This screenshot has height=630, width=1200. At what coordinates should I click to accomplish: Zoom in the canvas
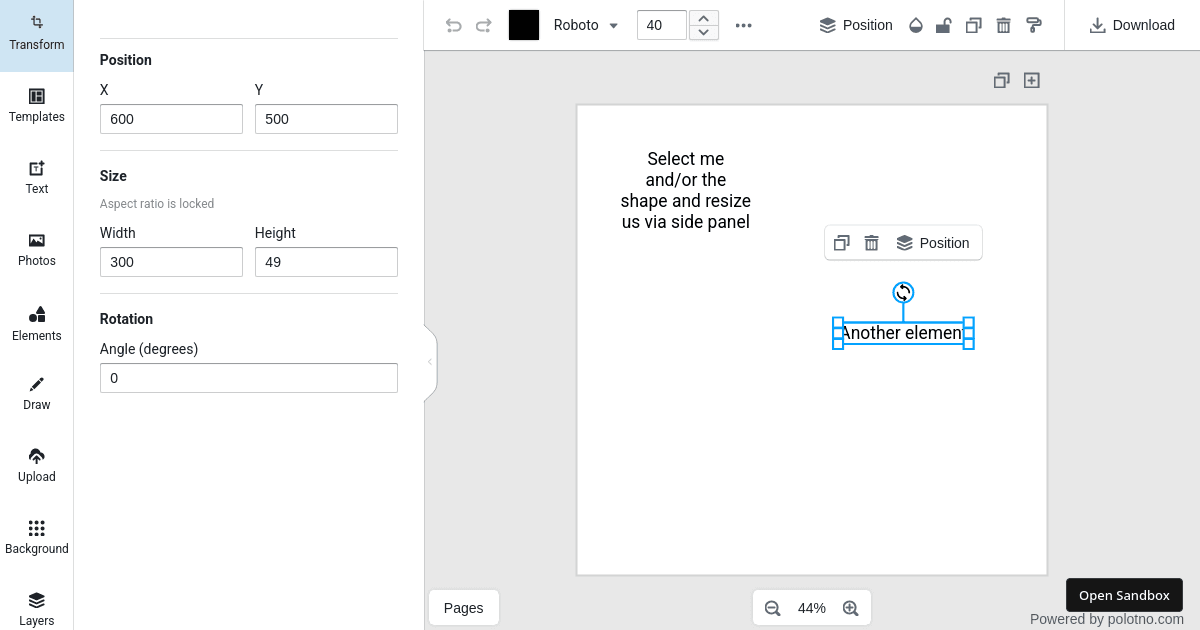click(x=851, y=608)
